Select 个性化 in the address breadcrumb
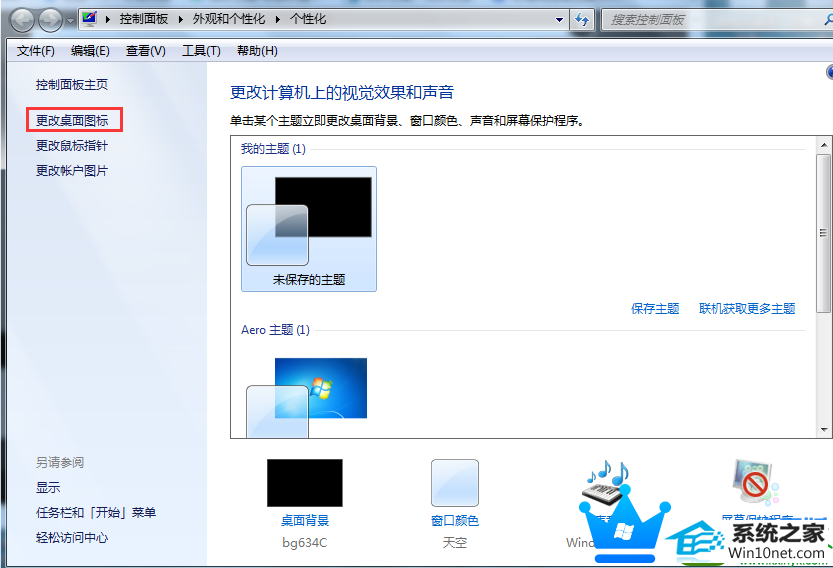833x568 pixels. [x=308, y=20]
